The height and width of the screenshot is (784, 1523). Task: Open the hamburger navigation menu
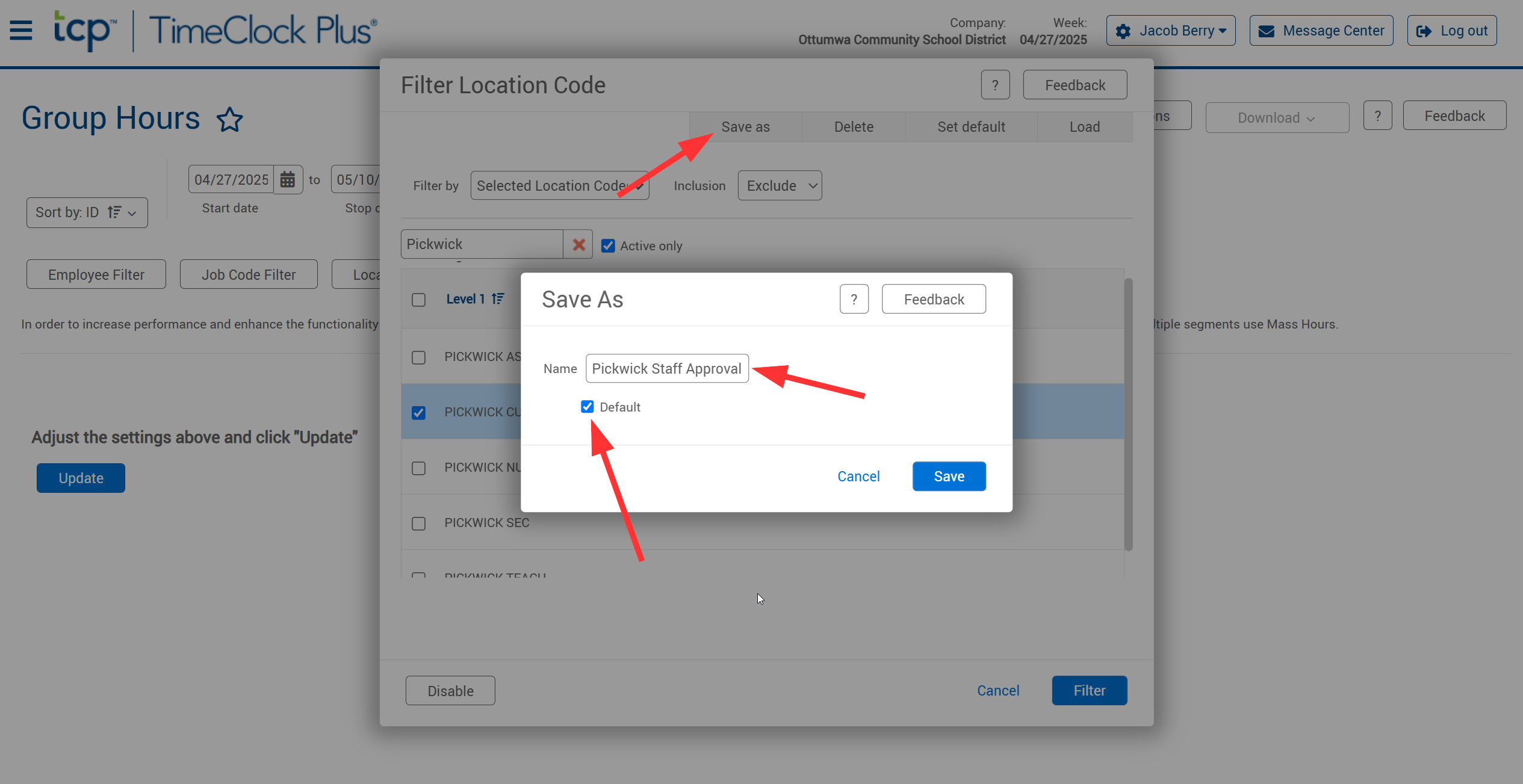tap(21, 30)
